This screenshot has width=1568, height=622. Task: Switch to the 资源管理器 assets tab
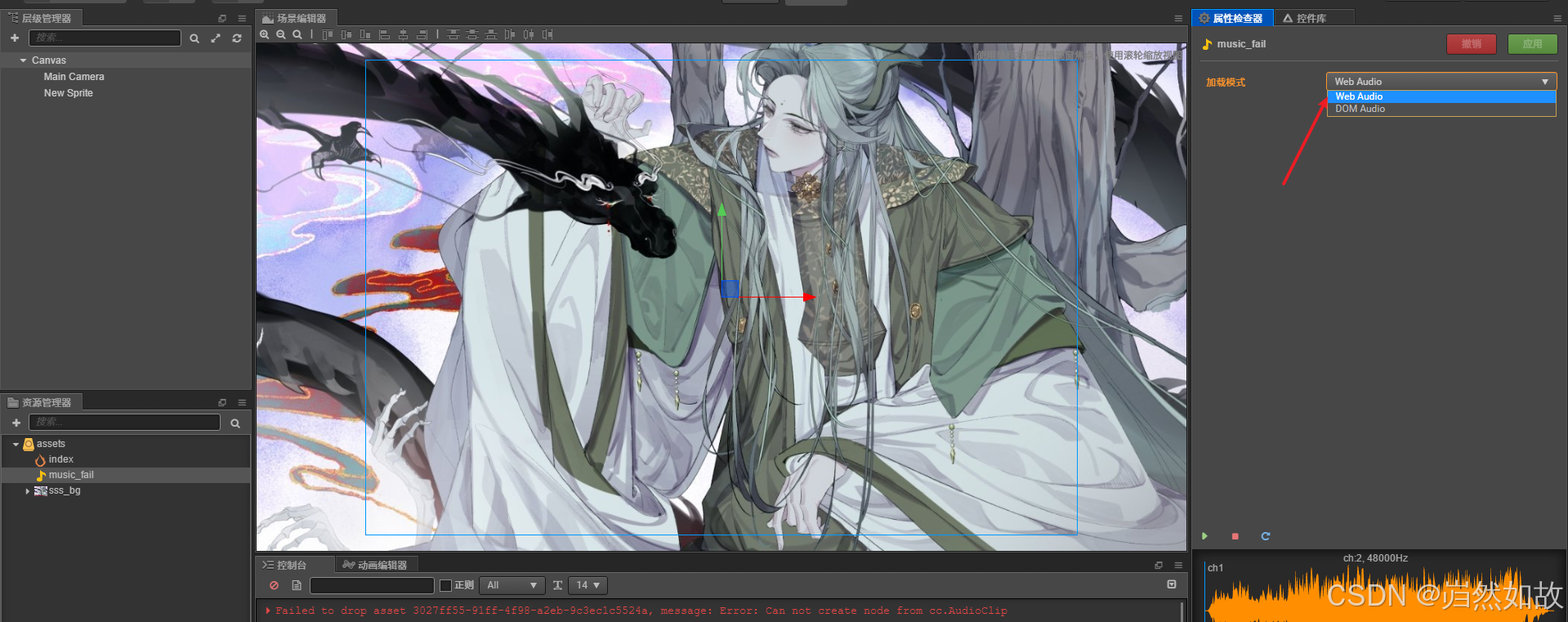40,402
